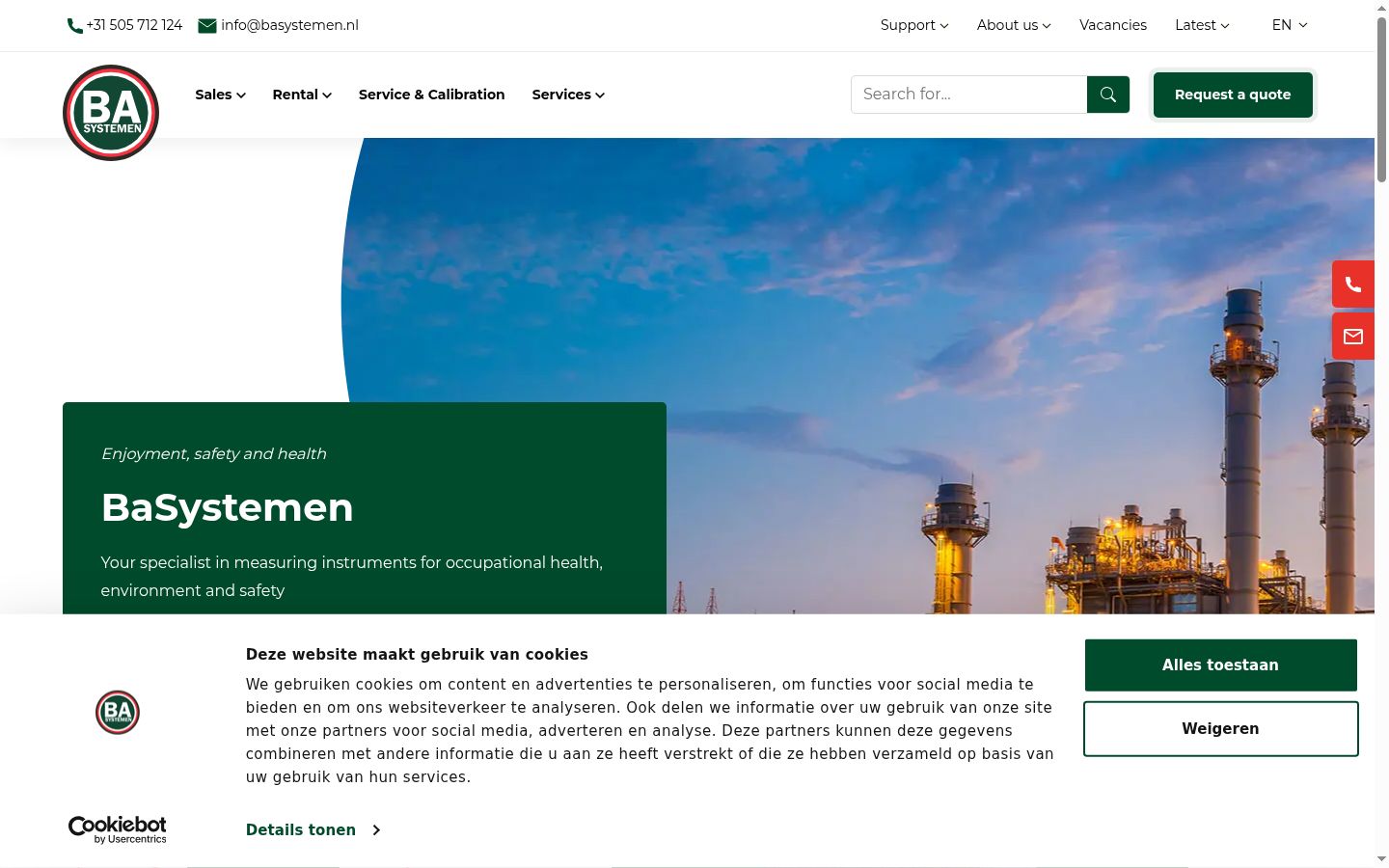The height and width of the screenshot is (868, 1389).
Task: Expand the About us dropdown menu
Action: click(x=1014, y=25)
